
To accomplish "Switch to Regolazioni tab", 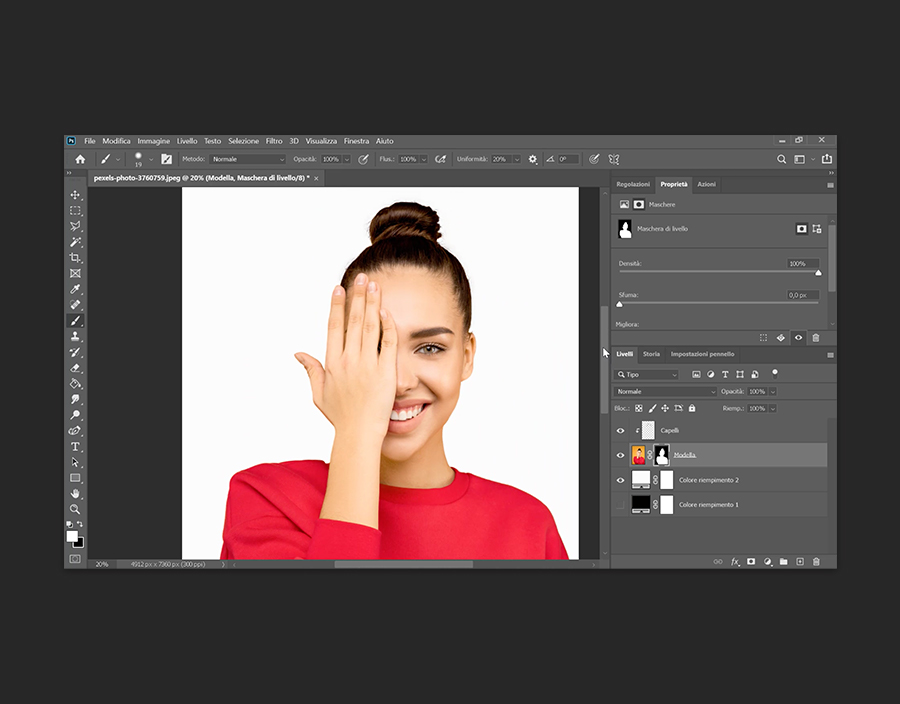I will 633,184.
